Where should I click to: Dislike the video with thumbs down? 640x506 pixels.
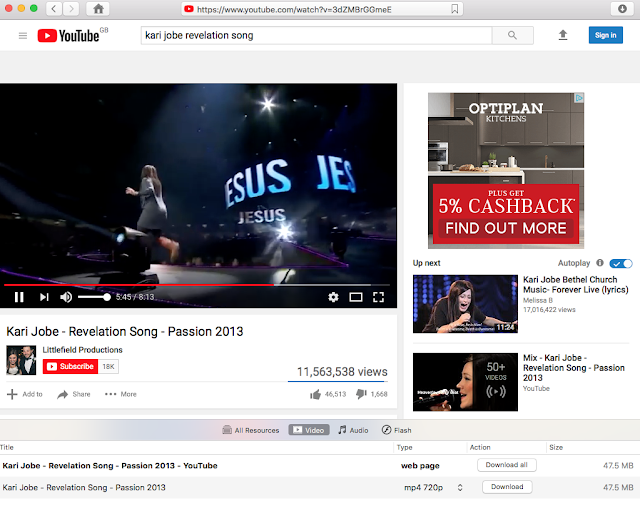(x=361, y=394)
